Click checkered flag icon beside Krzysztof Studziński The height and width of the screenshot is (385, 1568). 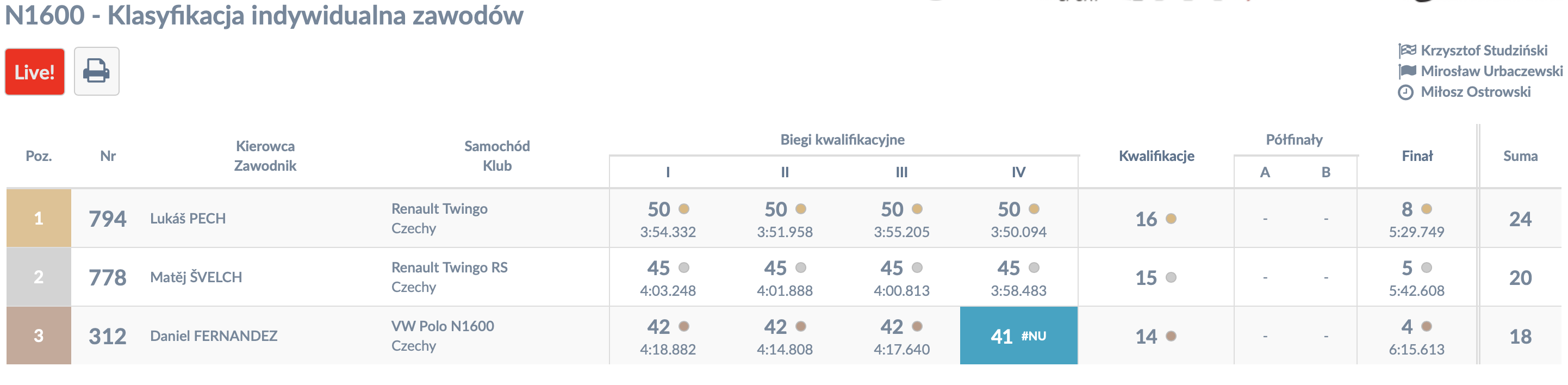1407,50
